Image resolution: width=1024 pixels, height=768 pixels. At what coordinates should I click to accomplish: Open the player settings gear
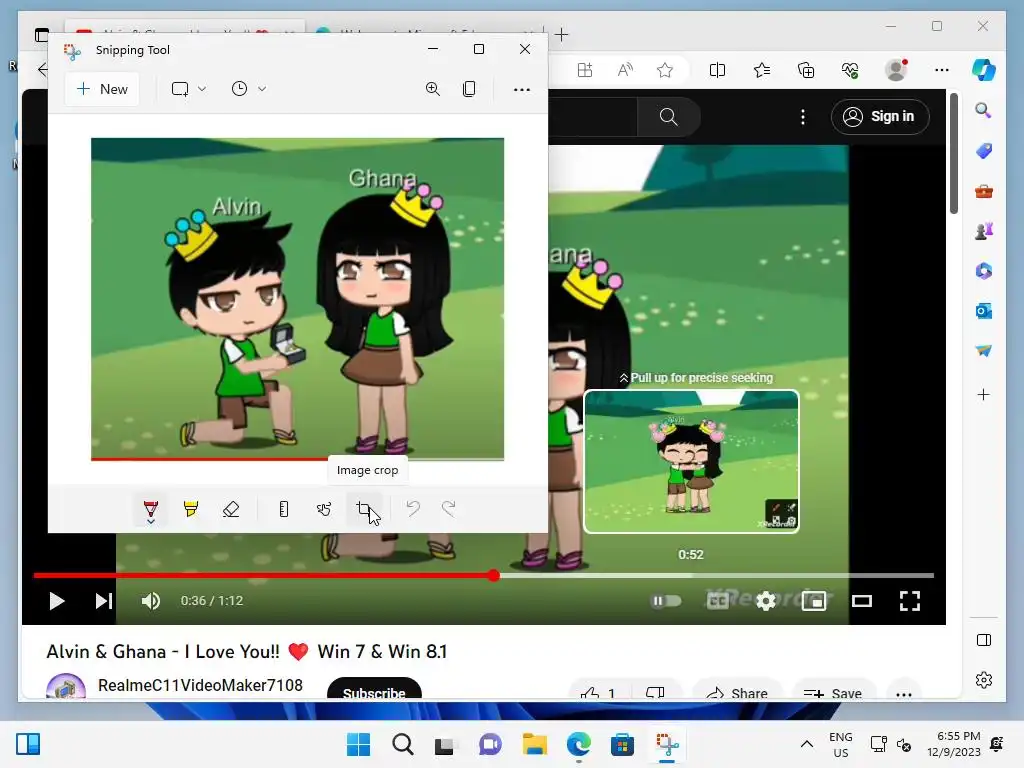[x=765, y=601]
